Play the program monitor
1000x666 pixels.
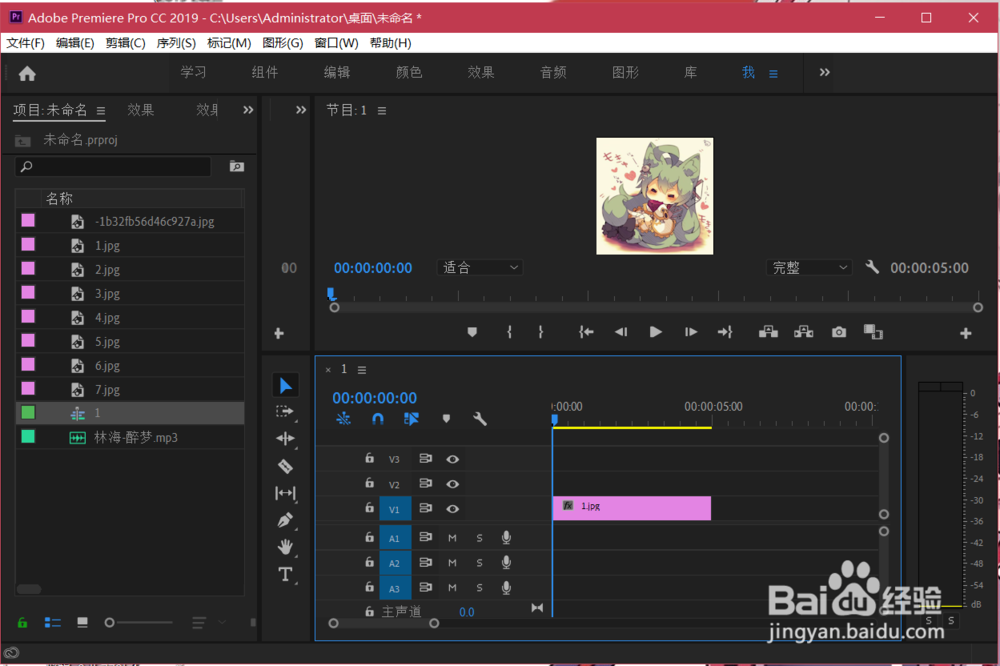tap(655, 332)
